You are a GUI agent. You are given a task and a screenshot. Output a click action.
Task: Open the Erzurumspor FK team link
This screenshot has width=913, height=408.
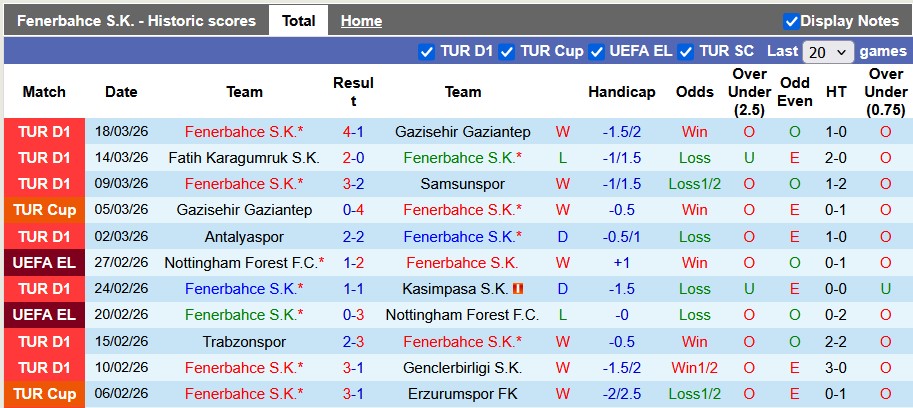462,393
